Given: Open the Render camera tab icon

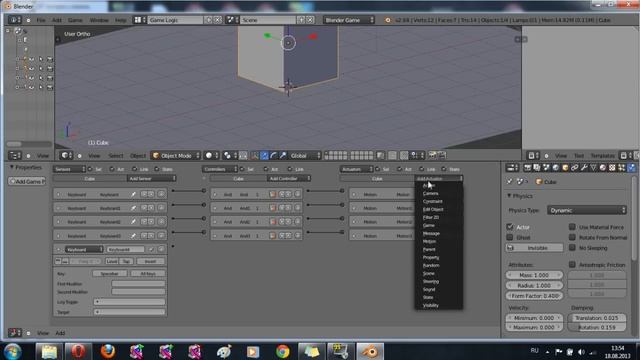Looking at the screenshot, I should tap(527, 168).
